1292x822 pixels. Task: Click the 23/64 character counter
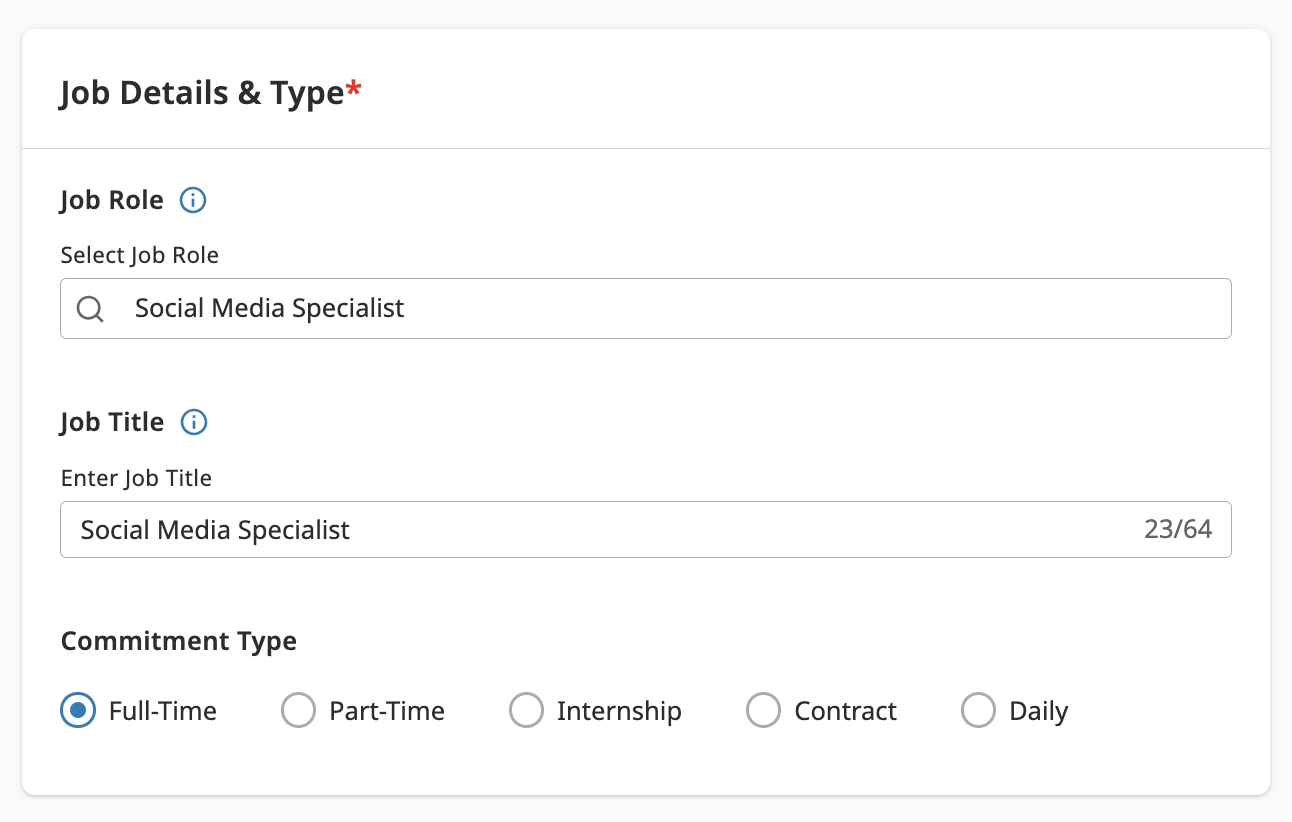(x=1178, y=529)
